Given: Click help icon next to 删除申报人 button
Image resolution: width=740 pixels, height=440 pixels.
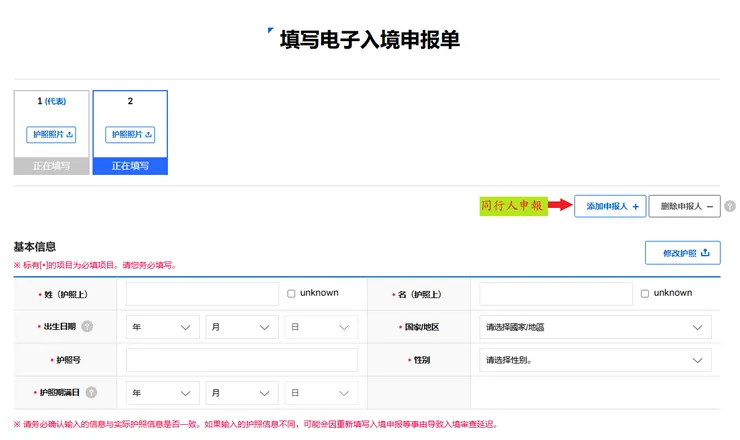Looking at the screenshot, I should click(730, 206).
